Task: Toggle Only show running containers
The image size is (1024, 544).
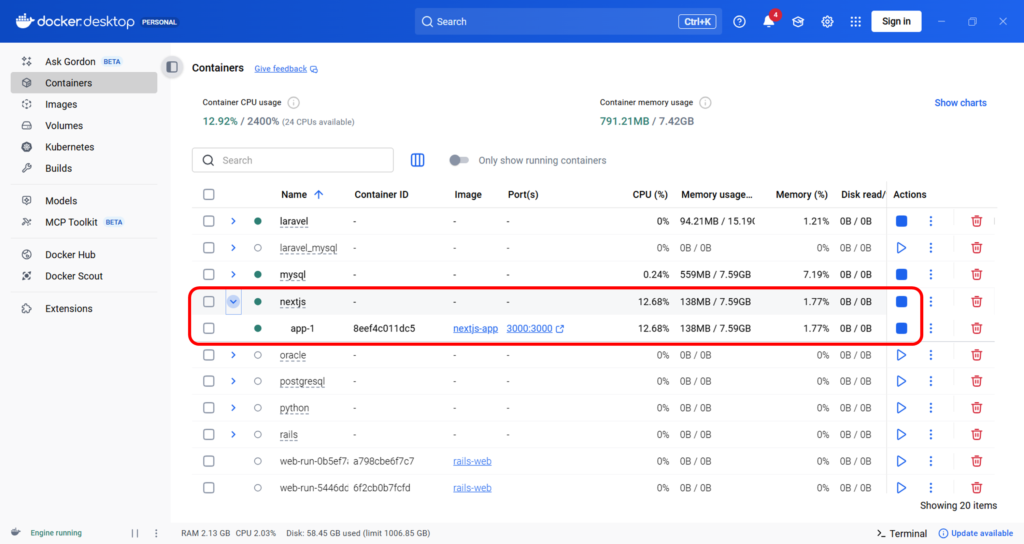Action: click(459, 160)
